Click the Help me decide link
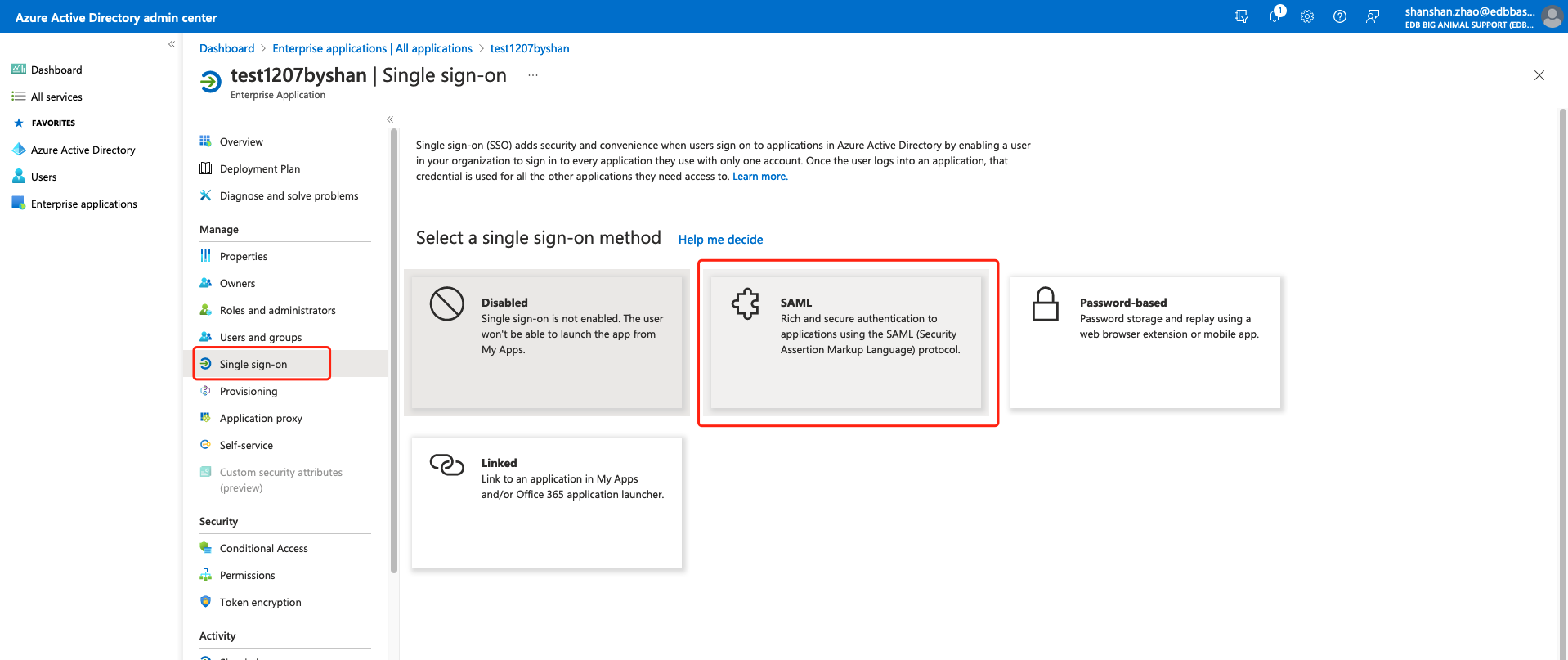Image resolution: width=1568 pixels, height=660 pixels. coord(720,240)
